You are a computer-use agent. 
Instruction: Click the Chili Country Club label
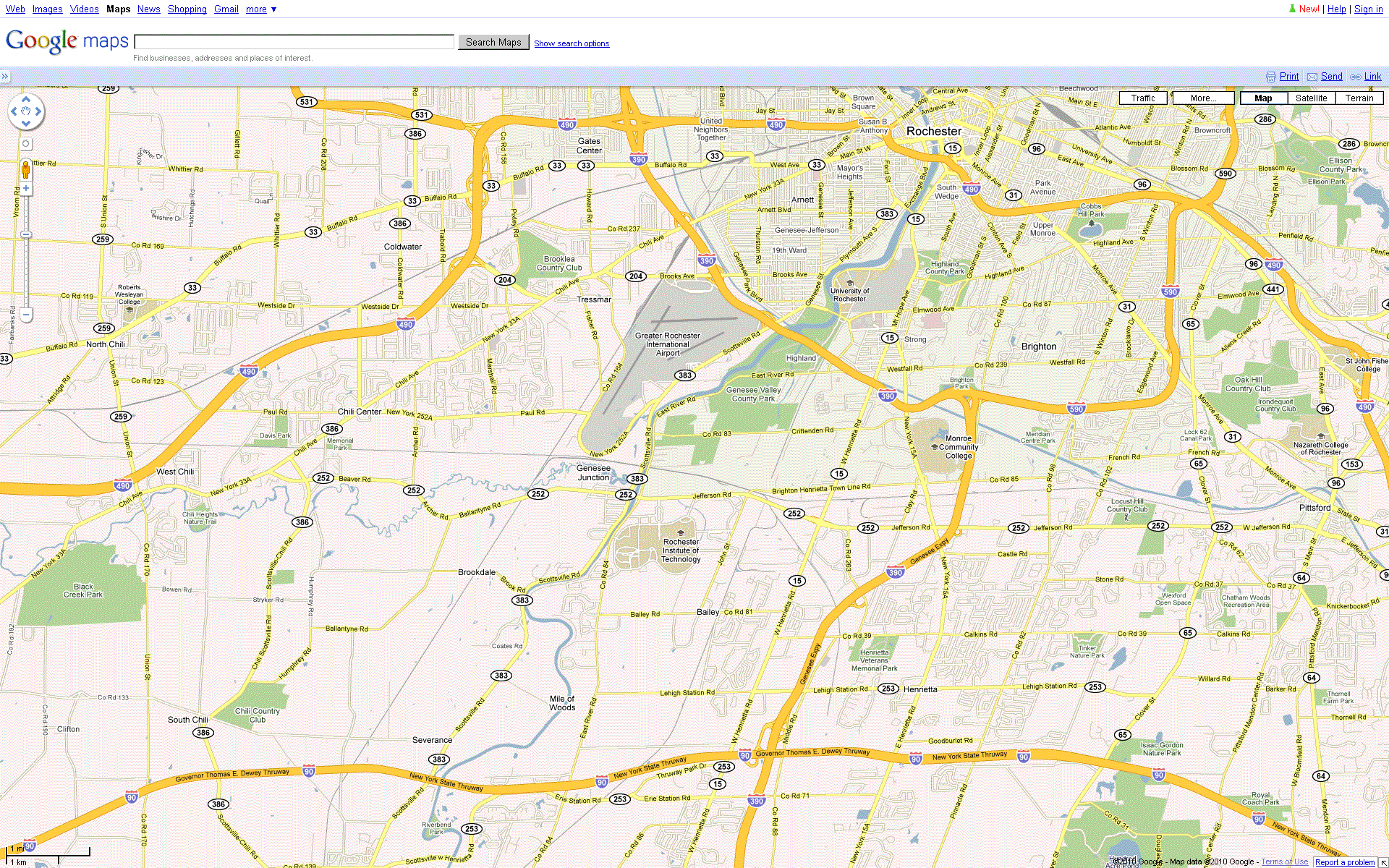point(258,715)
